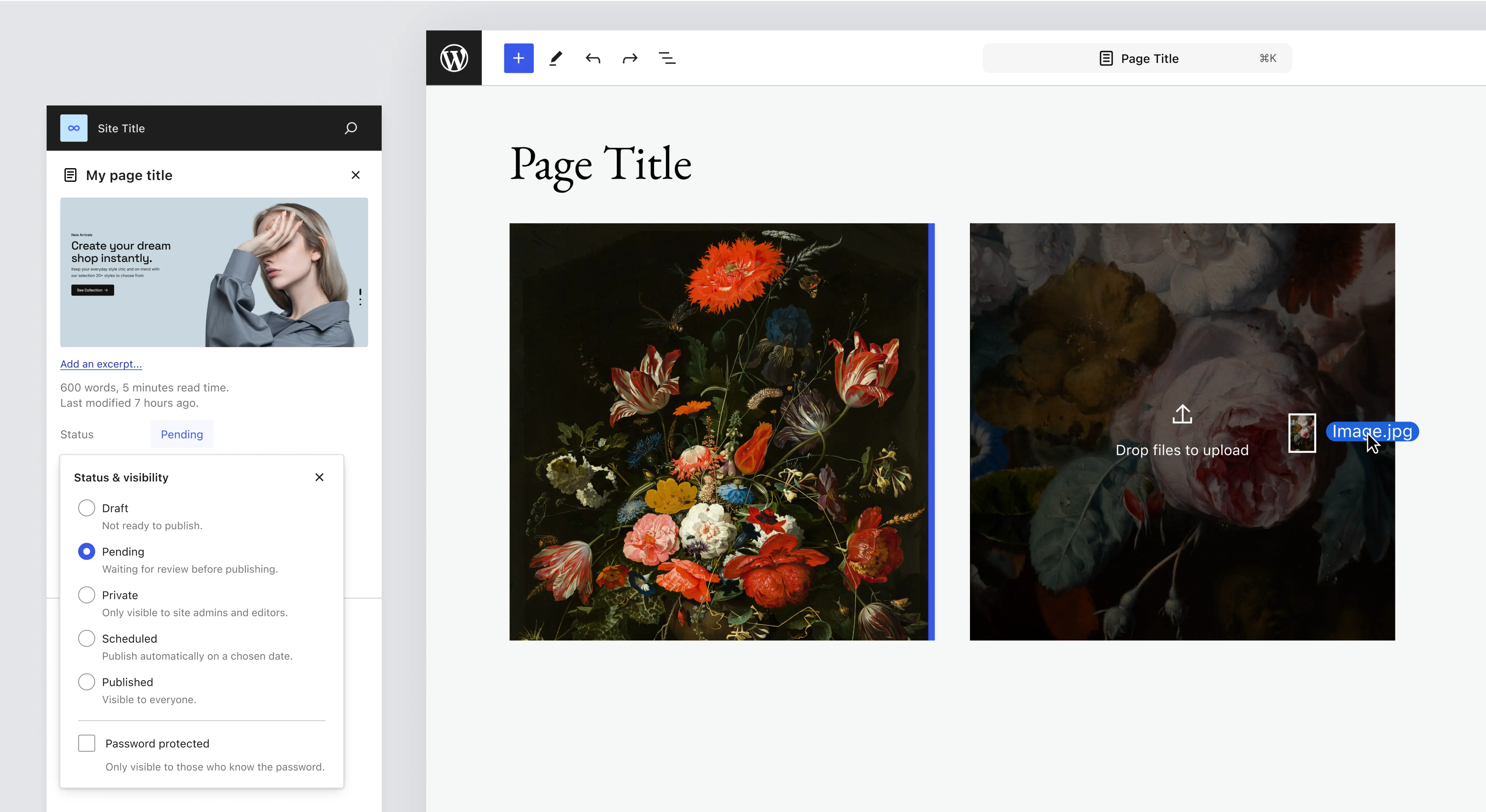Open the document overview list icon
The height and width of the screenshot is (812, 1486).
pyautogui.click(x=667, y=58)
